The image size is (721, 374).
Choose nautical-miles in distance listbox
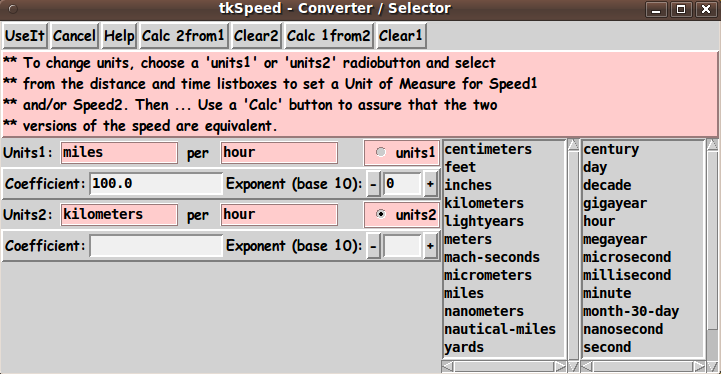click(500, 329)
